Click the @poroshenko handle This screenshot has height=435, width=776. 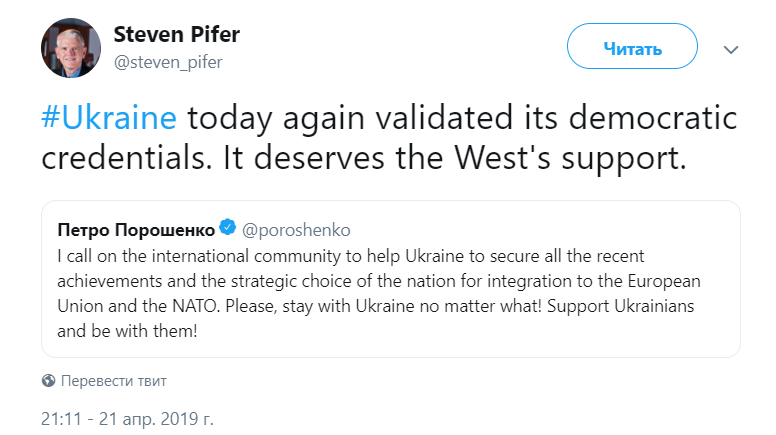pyautogui.click(x=296, y=228)
